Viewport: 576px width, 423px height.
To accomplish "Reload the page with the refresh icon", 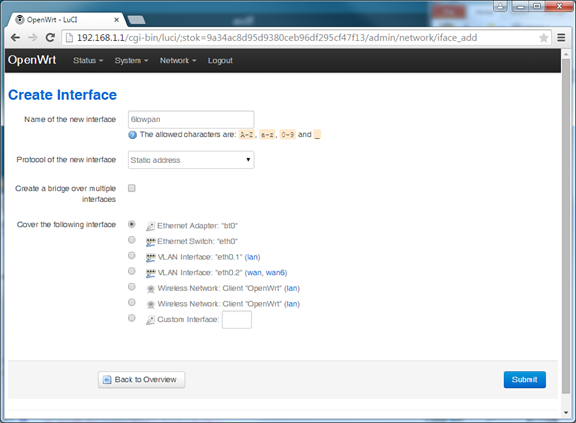I will click(50, 37).
